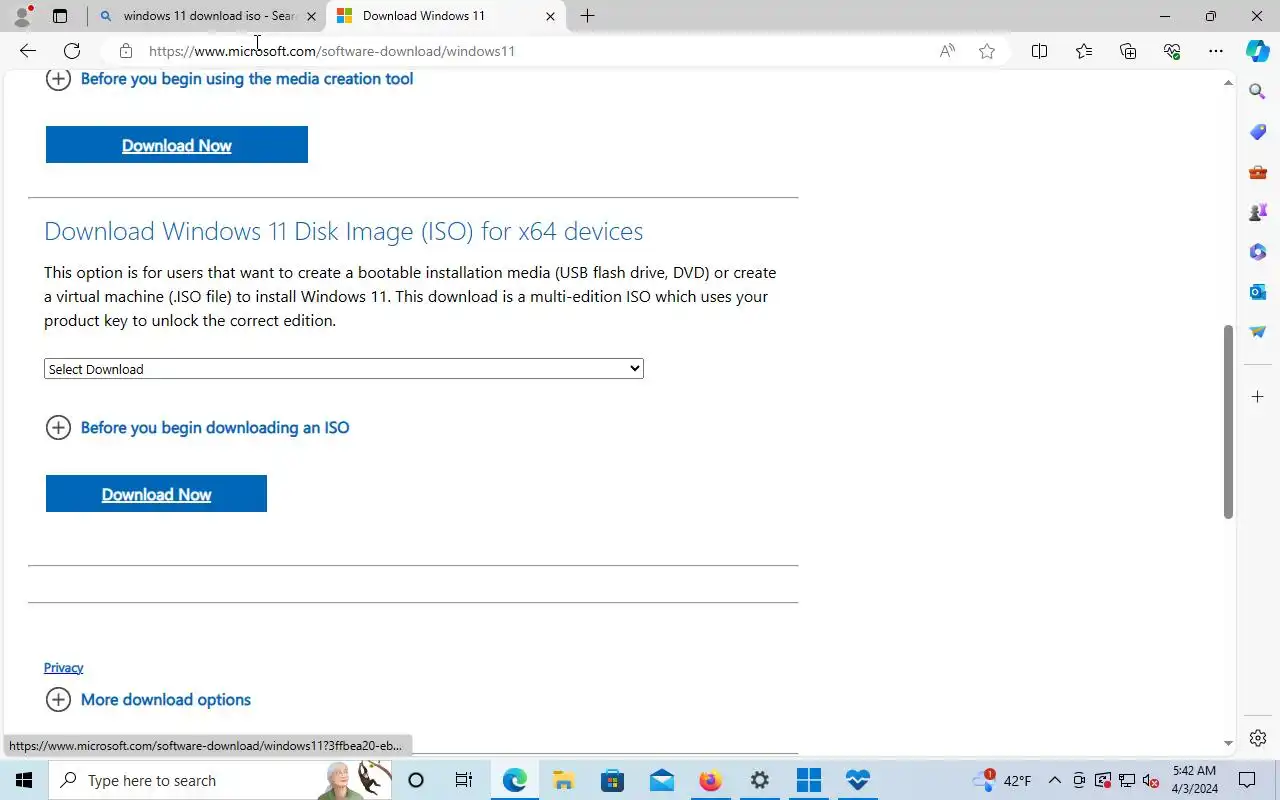Open blue Windows logo taskbar app

coord(808,780)
